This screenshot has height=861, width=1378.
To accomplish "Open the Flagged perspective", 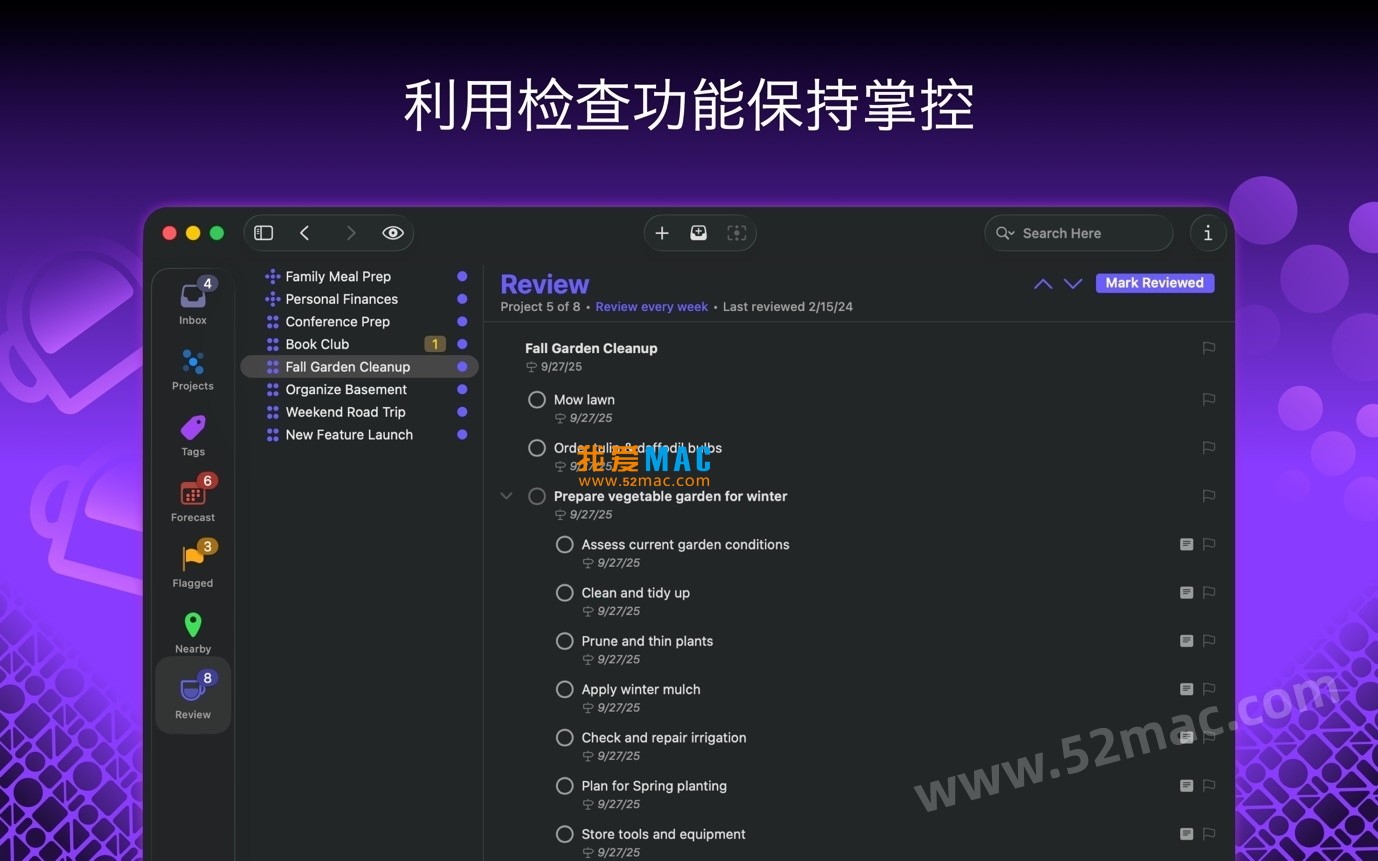I will tap(192, 562).
